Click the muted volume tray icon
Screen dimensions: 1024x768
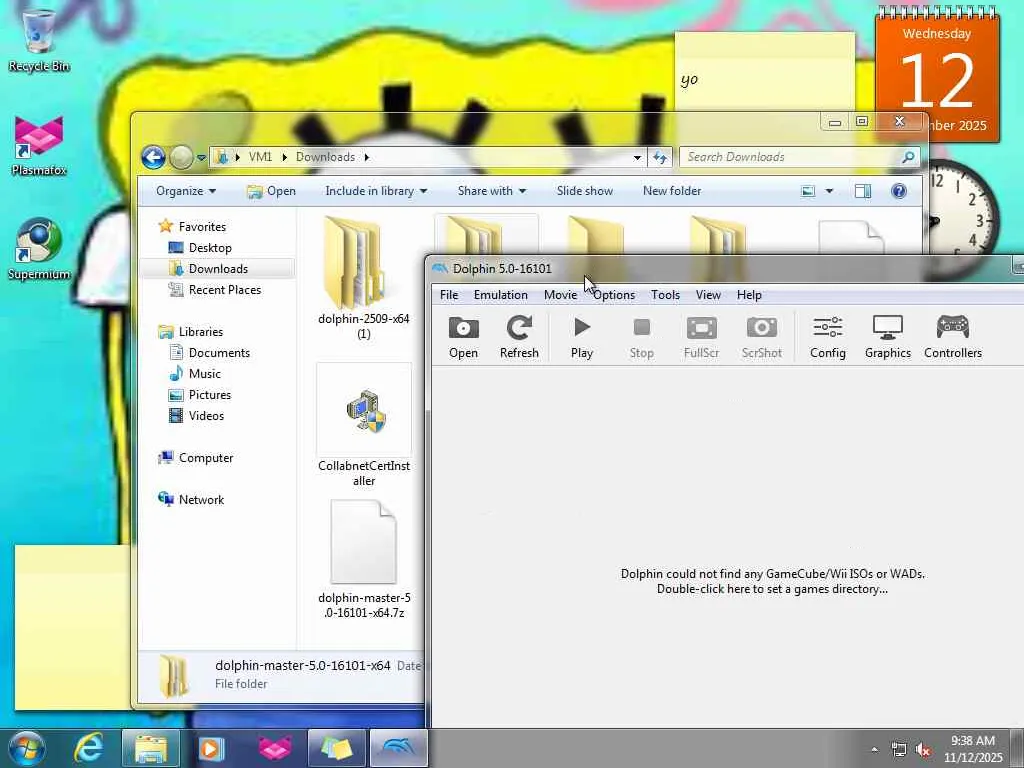coord(923,750)
